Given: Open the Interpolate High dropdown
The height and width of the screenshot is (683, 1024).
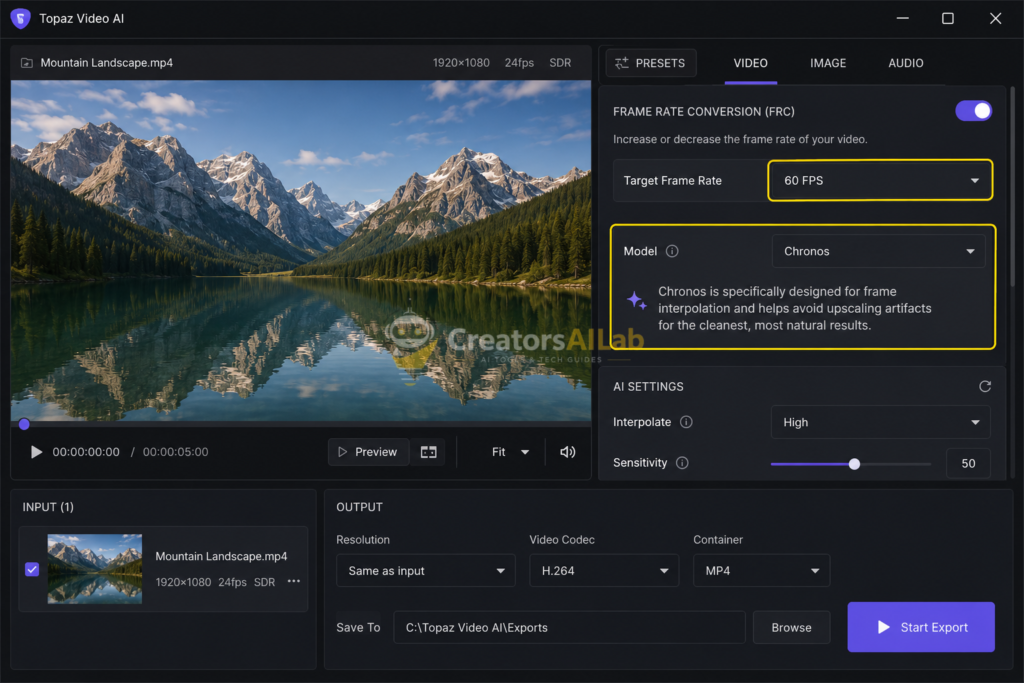Looking at the screenshot, I should pos(880,422).
